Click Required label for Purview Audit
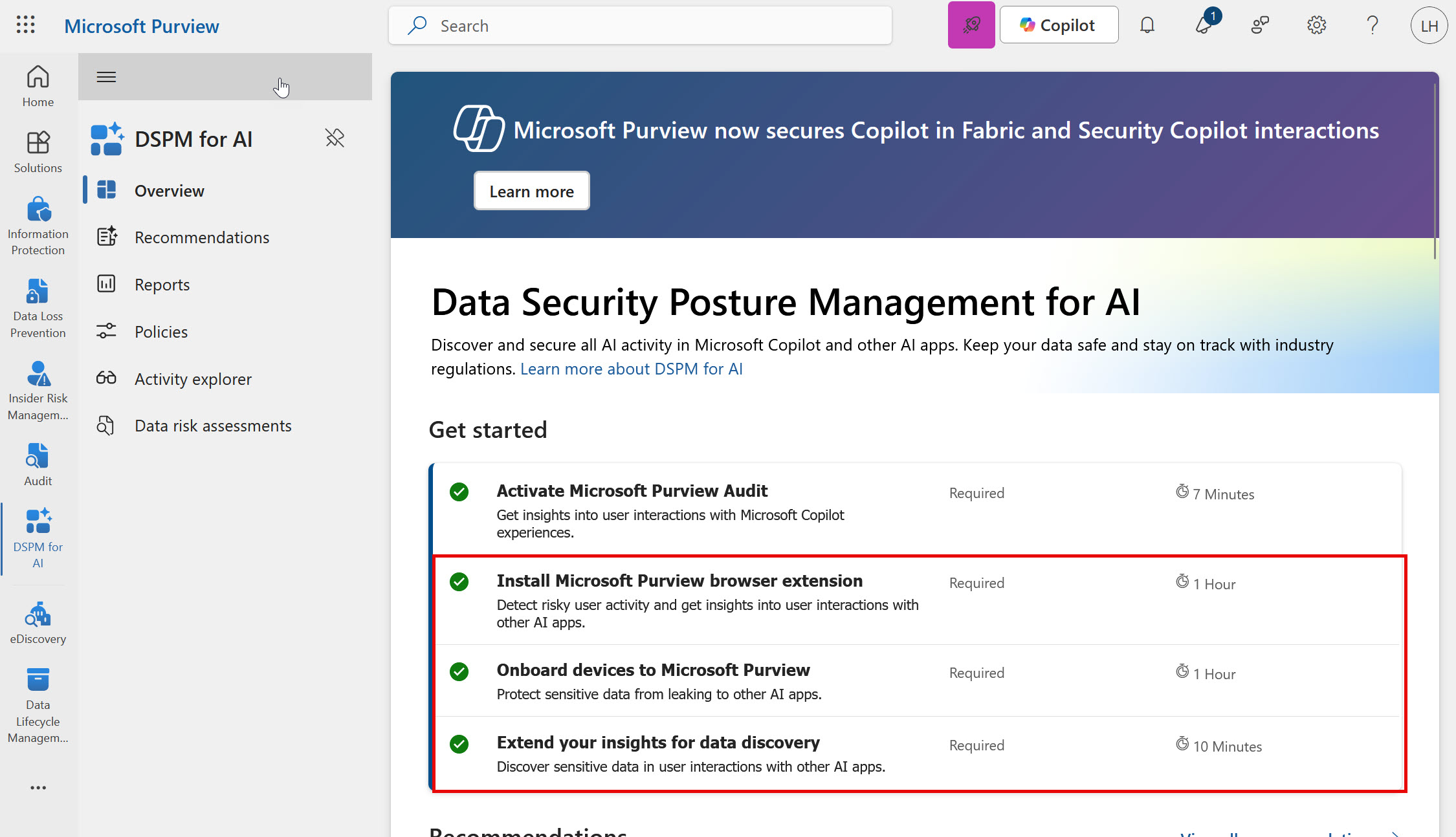 click(976, 493)
